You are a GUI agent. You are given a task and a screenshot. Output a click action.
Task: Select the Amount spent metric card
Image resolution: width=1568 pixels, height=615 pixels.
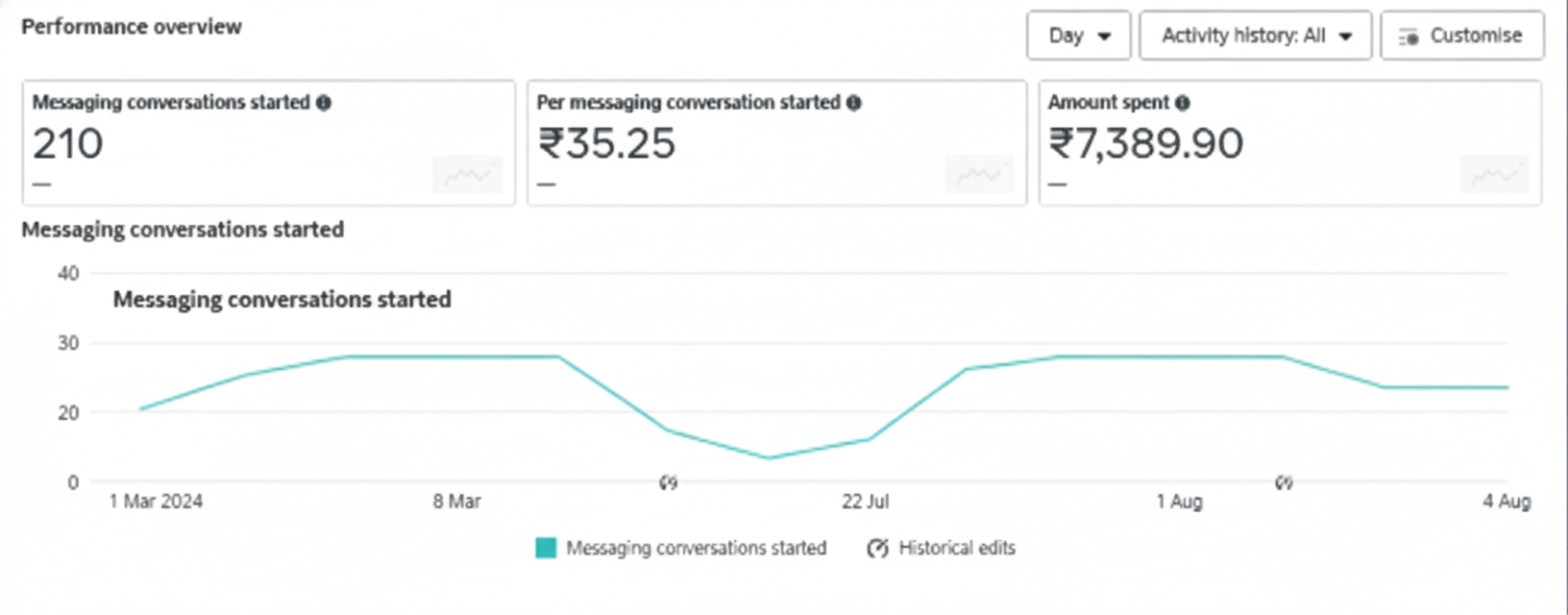[x=1289, y=144]
